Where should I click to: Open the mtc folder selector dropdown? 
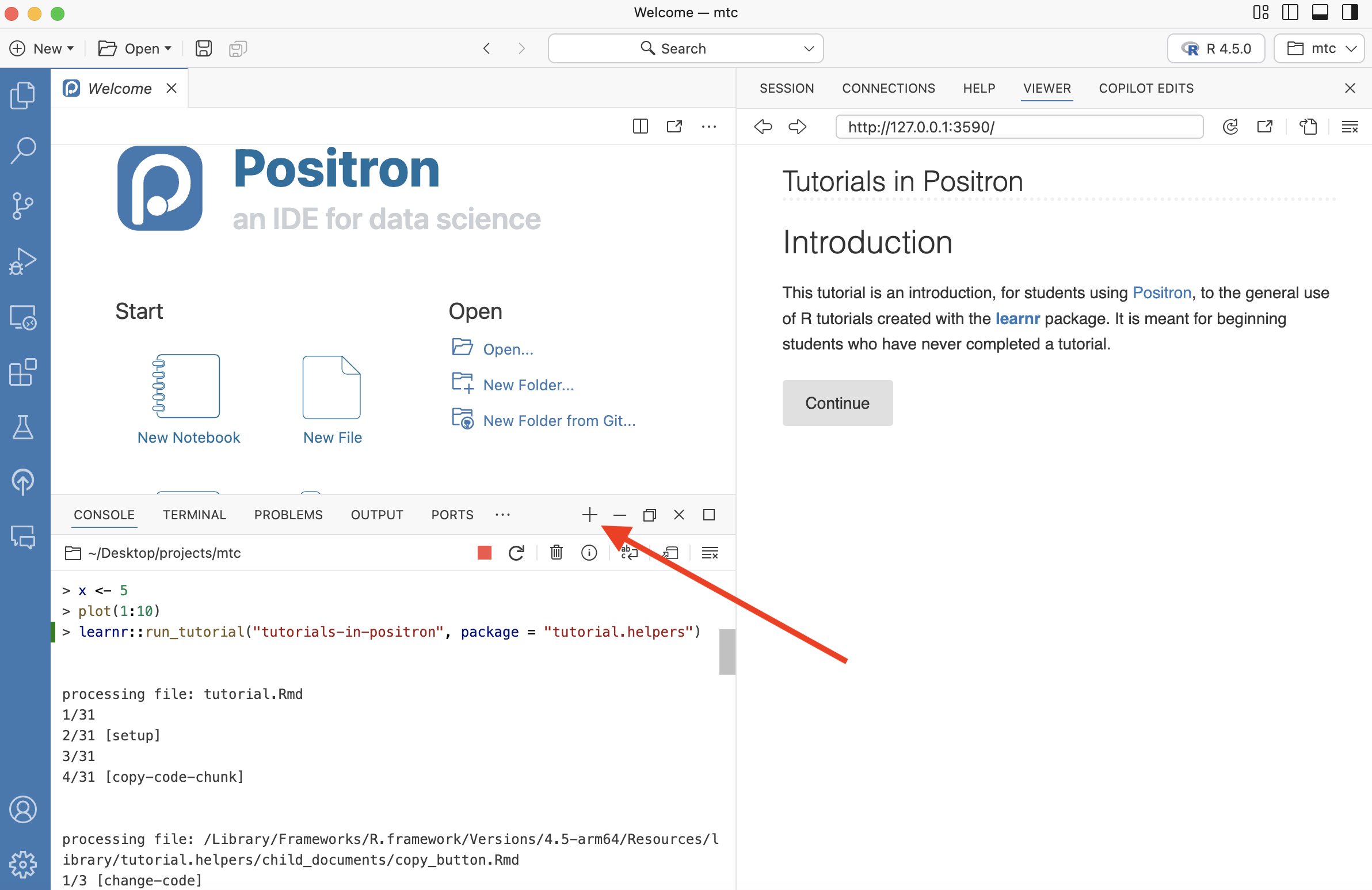click(x=1319, y=48)
